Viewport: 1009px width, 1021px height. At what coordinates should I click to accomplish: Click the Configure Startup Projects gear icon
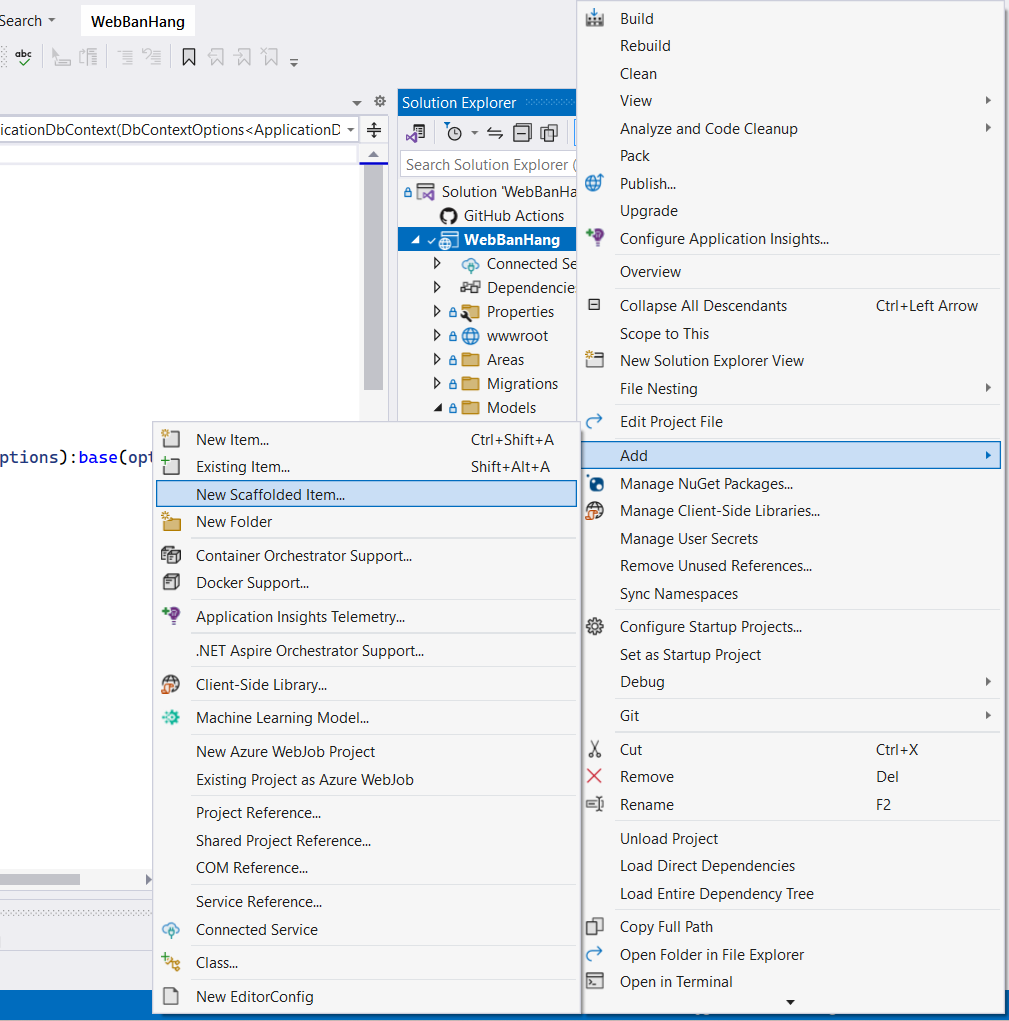pos(595,626)
